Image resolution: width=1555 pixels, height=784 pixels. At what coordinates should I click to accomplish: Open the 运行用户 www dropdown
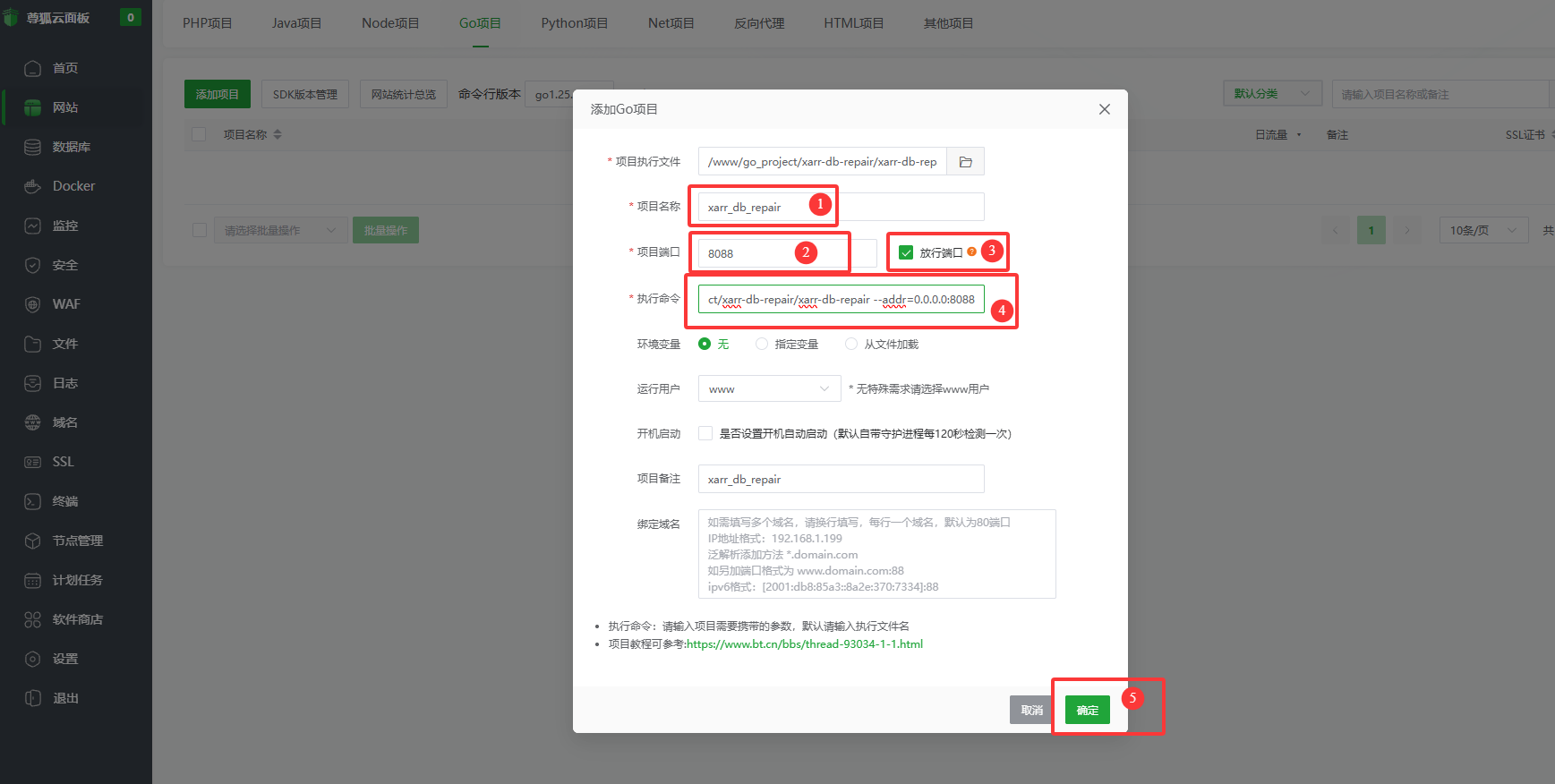tap(770, 389)
